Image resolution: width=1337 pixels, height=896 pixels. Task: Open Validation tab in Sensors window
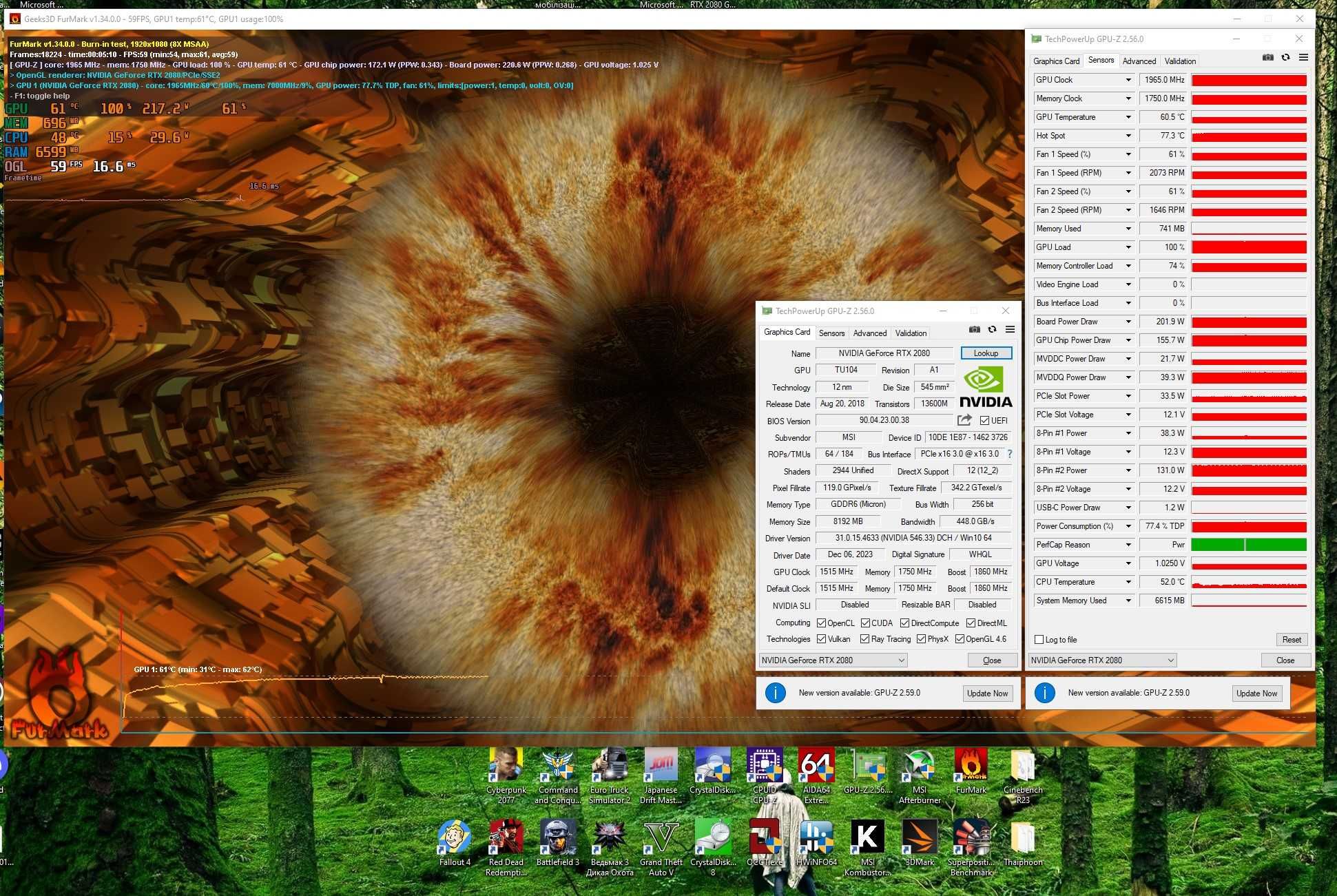click(1180, 61)
